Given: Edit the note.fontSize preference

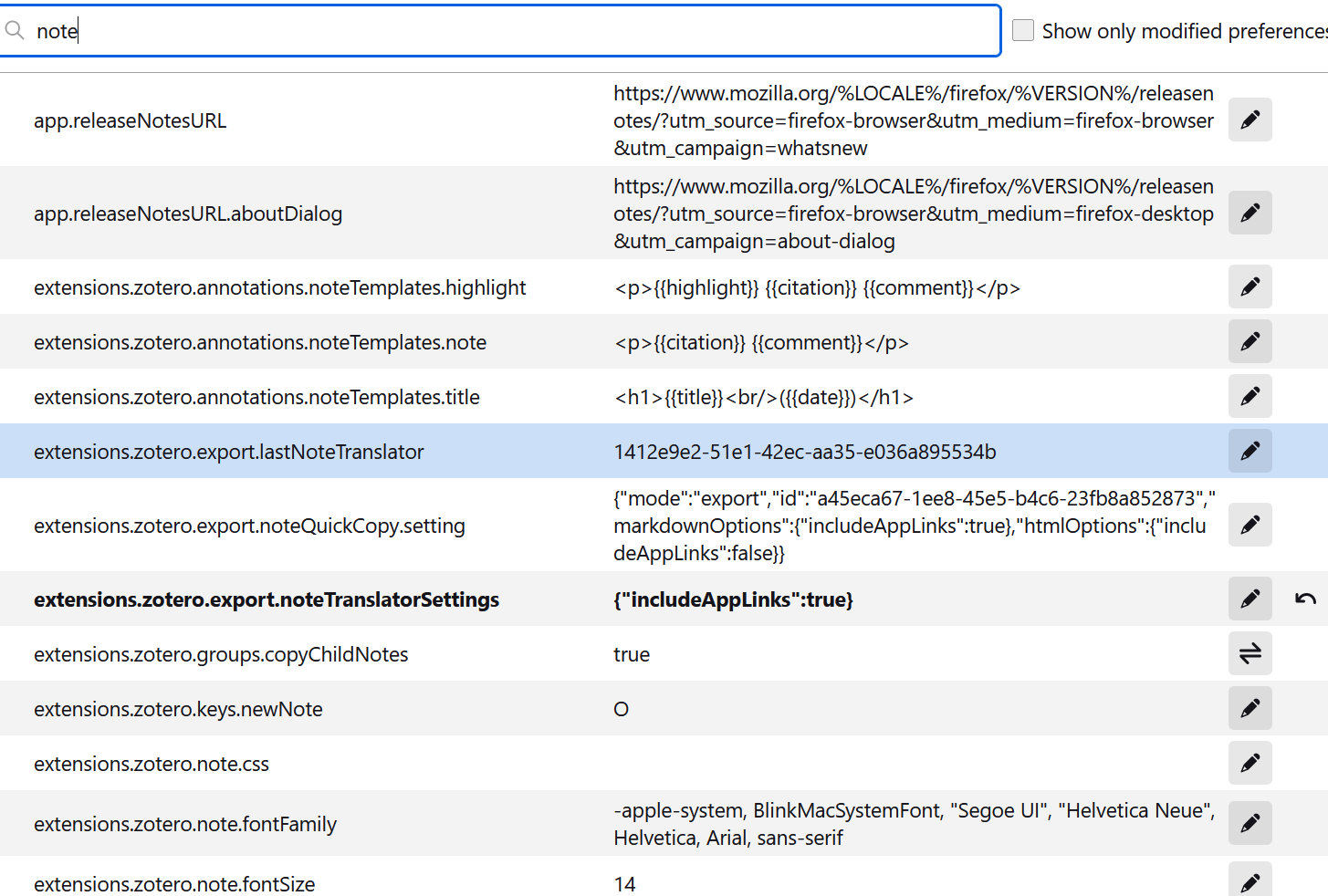Looking at the screenshot, I should tap(1250, 880).
